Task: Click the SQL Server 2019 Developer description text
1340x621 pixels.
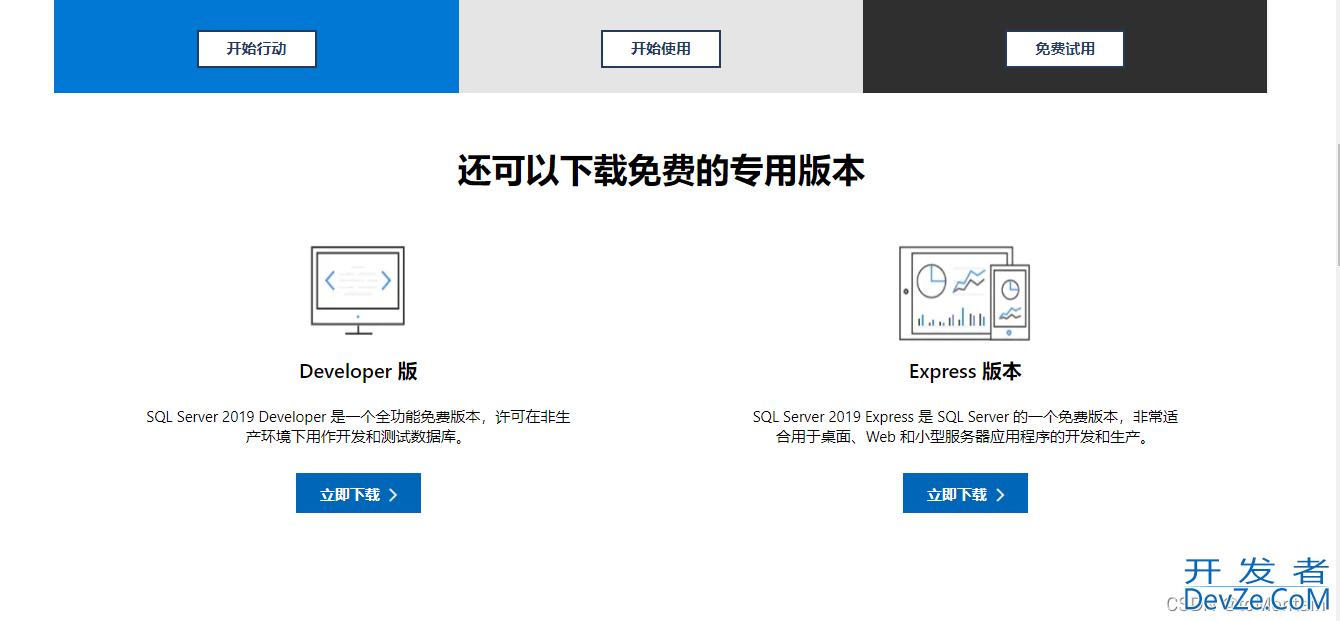Action: click(358, 427)
